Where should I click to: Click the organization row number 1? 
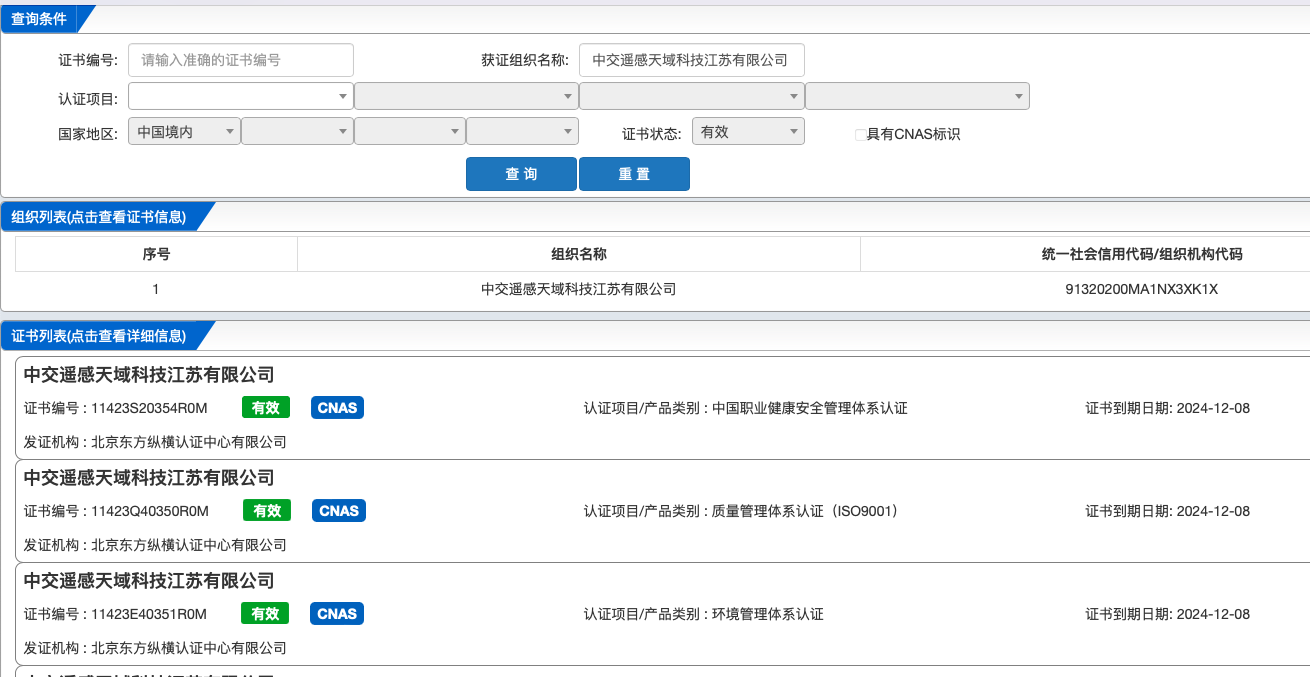coord(156,289)
